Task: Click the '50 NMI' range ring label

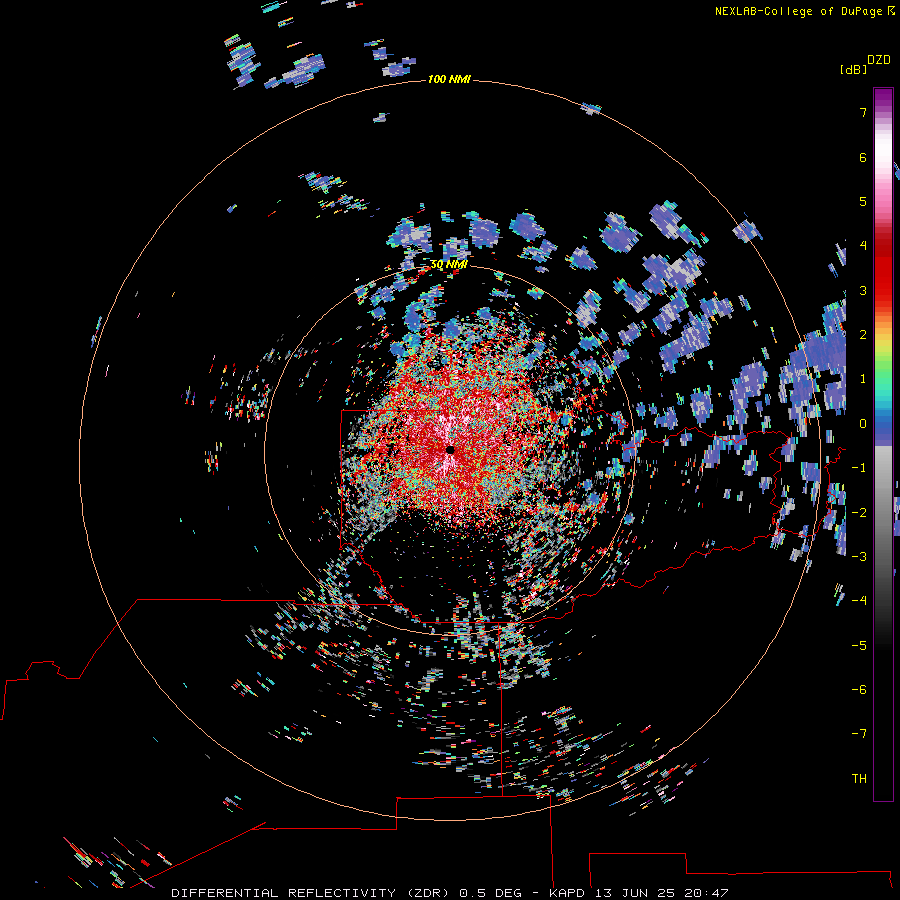Action: coord(449,265)
